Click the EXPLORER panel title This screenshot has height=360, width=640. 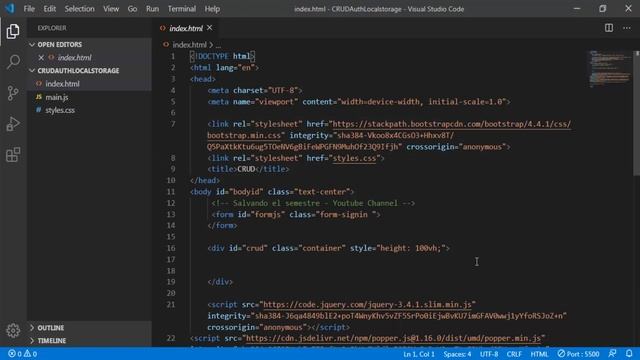52,28
